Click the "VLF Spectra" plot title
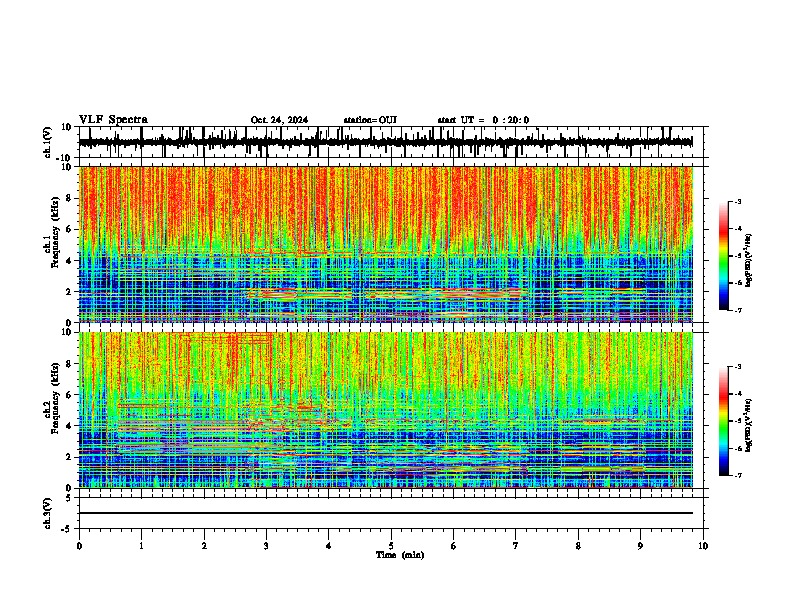Viewport: 792px width, 612px height. pyautogui.click(x=113, y=120)
